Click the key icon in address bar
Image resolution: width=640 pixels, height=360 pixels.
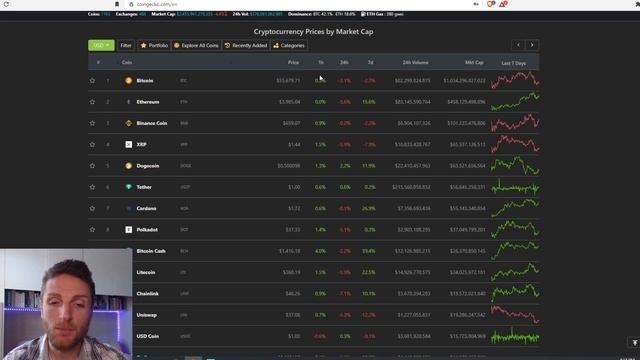coord(476,4)
